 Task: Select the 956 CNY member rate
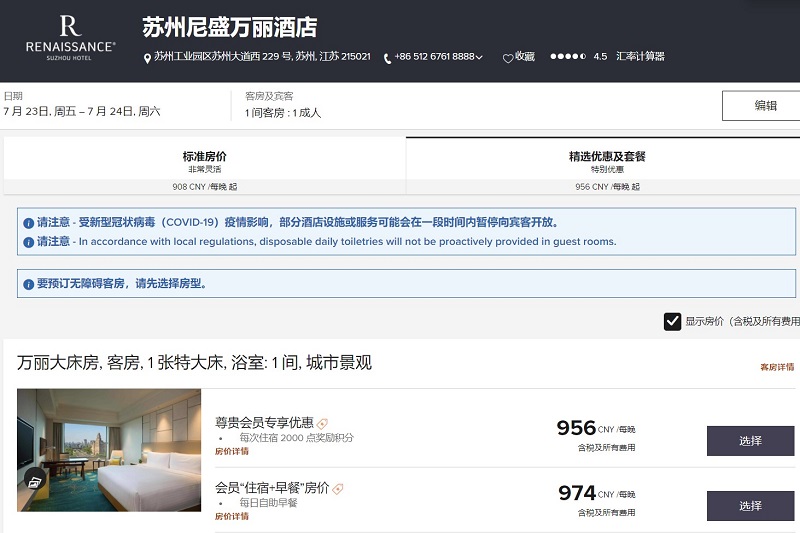(750, 441)
